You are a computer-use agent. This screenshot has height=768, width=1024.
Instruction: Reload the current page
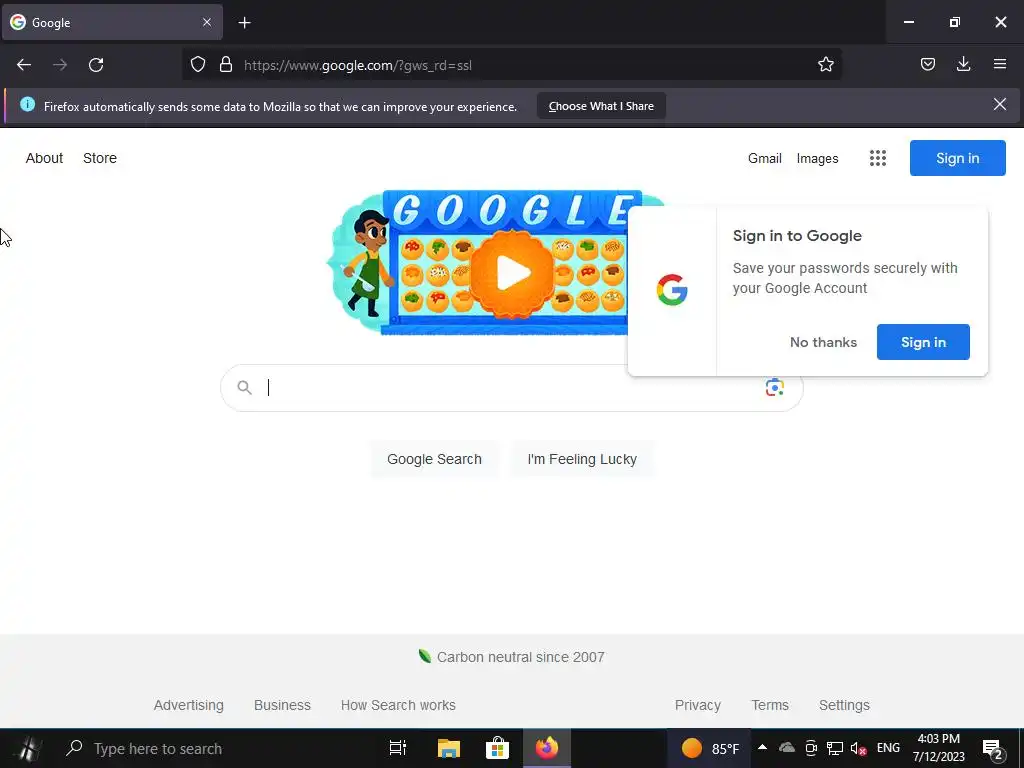pos(96,65)
